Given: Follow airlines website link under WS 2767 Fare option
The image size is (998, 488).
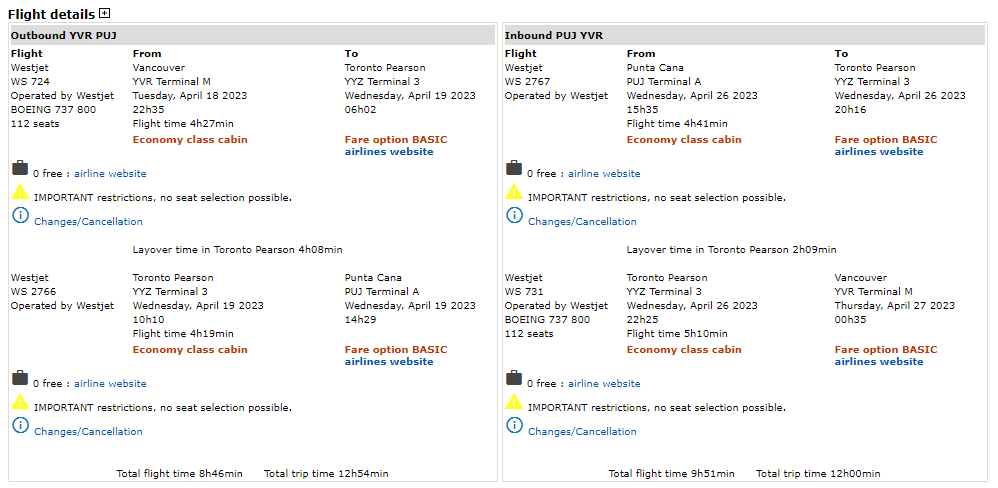Looking at the screenshot, I should (879, 152).
